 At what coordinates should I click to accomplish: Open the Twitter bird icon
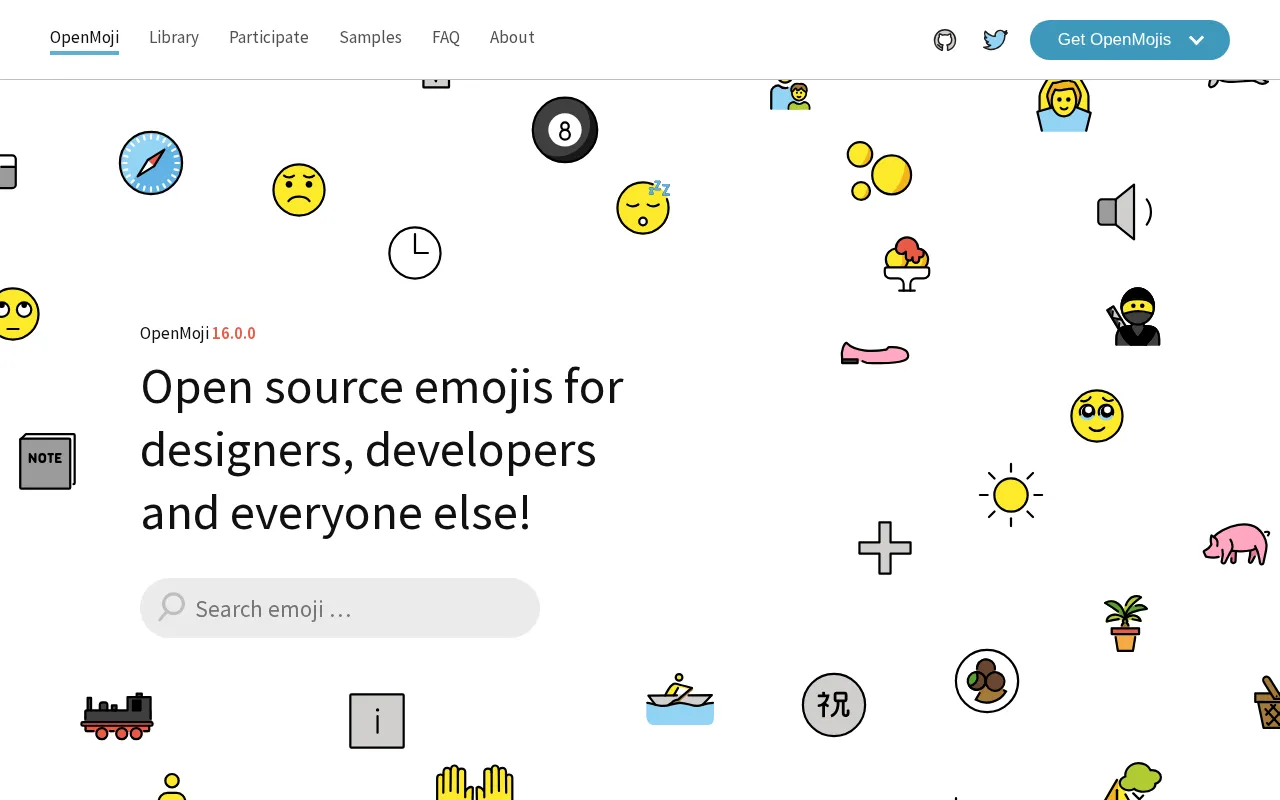click(x=995, y=40)
